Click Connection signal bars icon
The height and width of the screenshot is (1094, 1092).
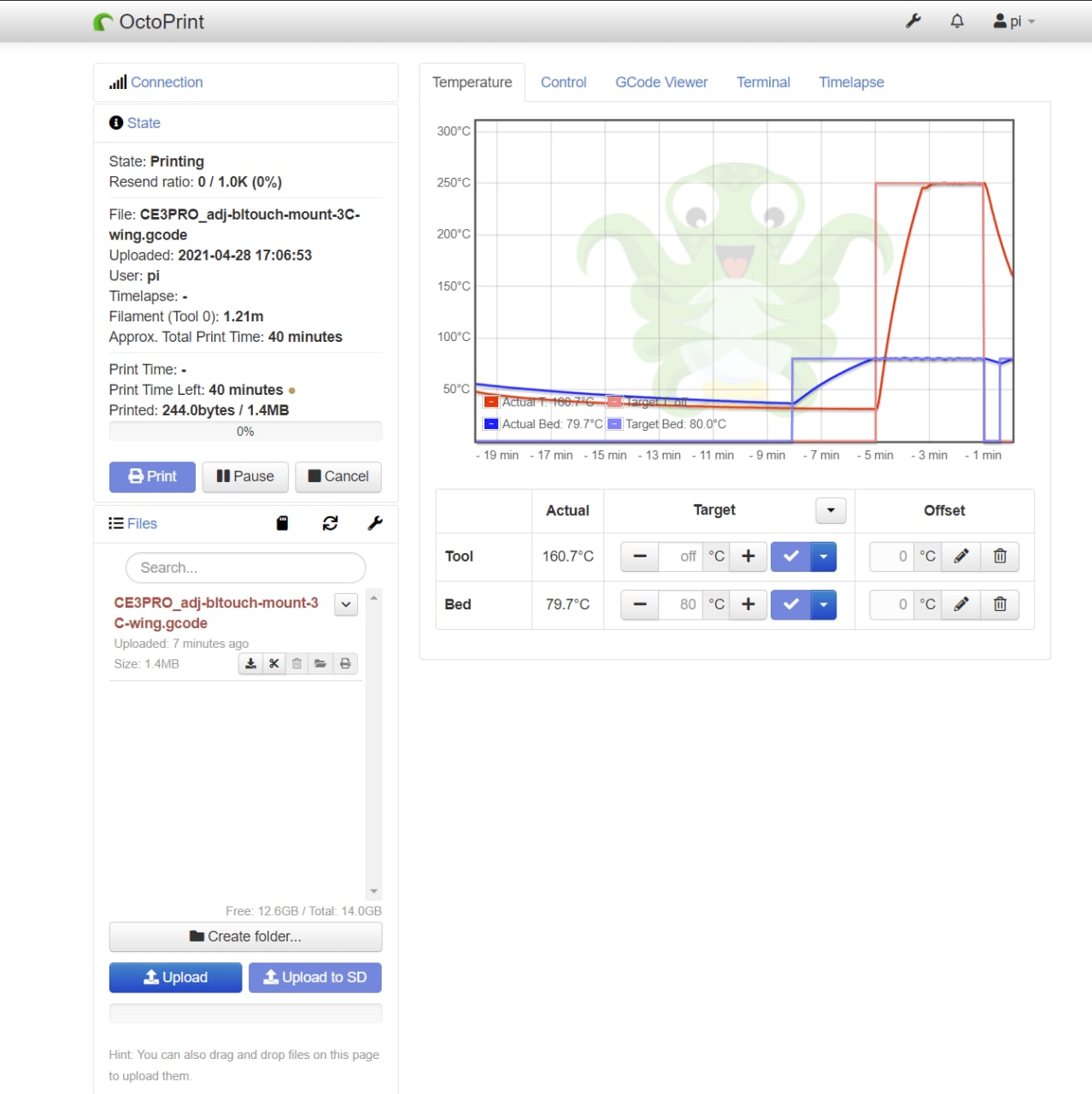point(118,82)
